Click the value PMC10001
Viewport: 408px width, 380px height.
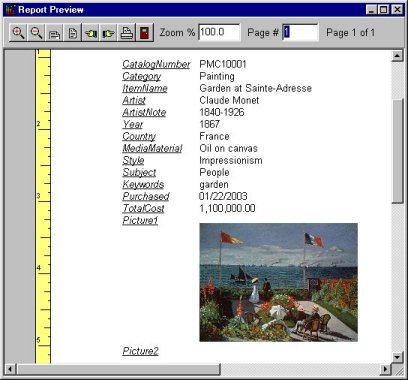[x=223, y=64]
